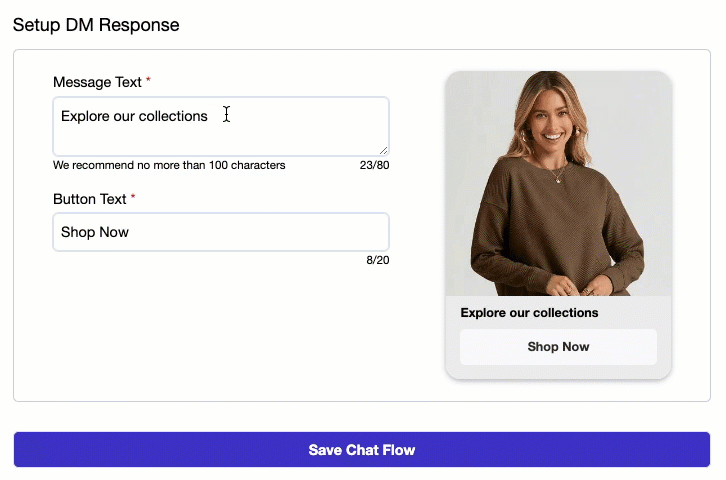The height and width of the screenshot is (480, 726).
Task: Click the red asterisk beside Button Text
Action: coord(133,198)
